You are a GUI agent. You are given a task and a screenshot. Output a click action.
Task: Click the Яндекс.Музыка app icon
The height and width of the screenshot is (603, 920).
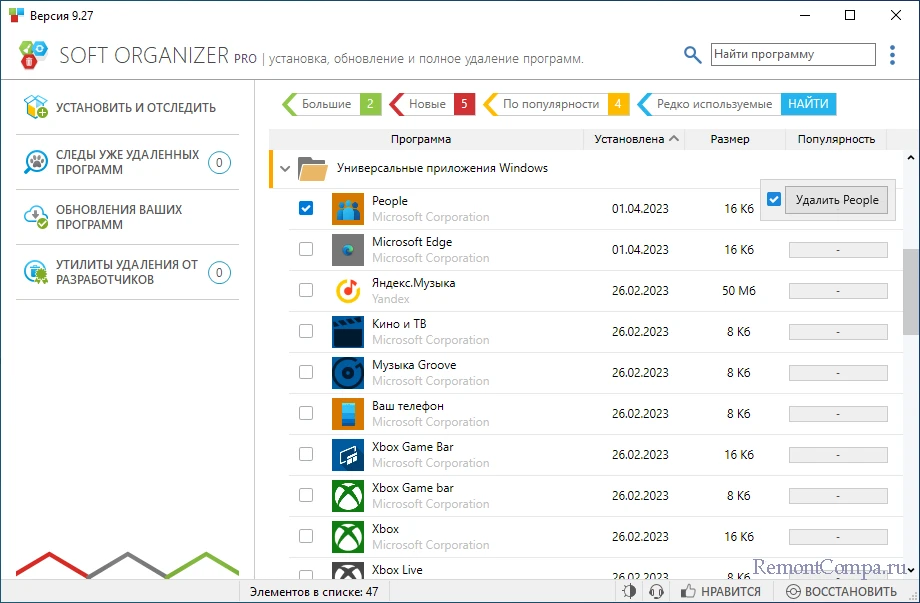click(347, 291)
